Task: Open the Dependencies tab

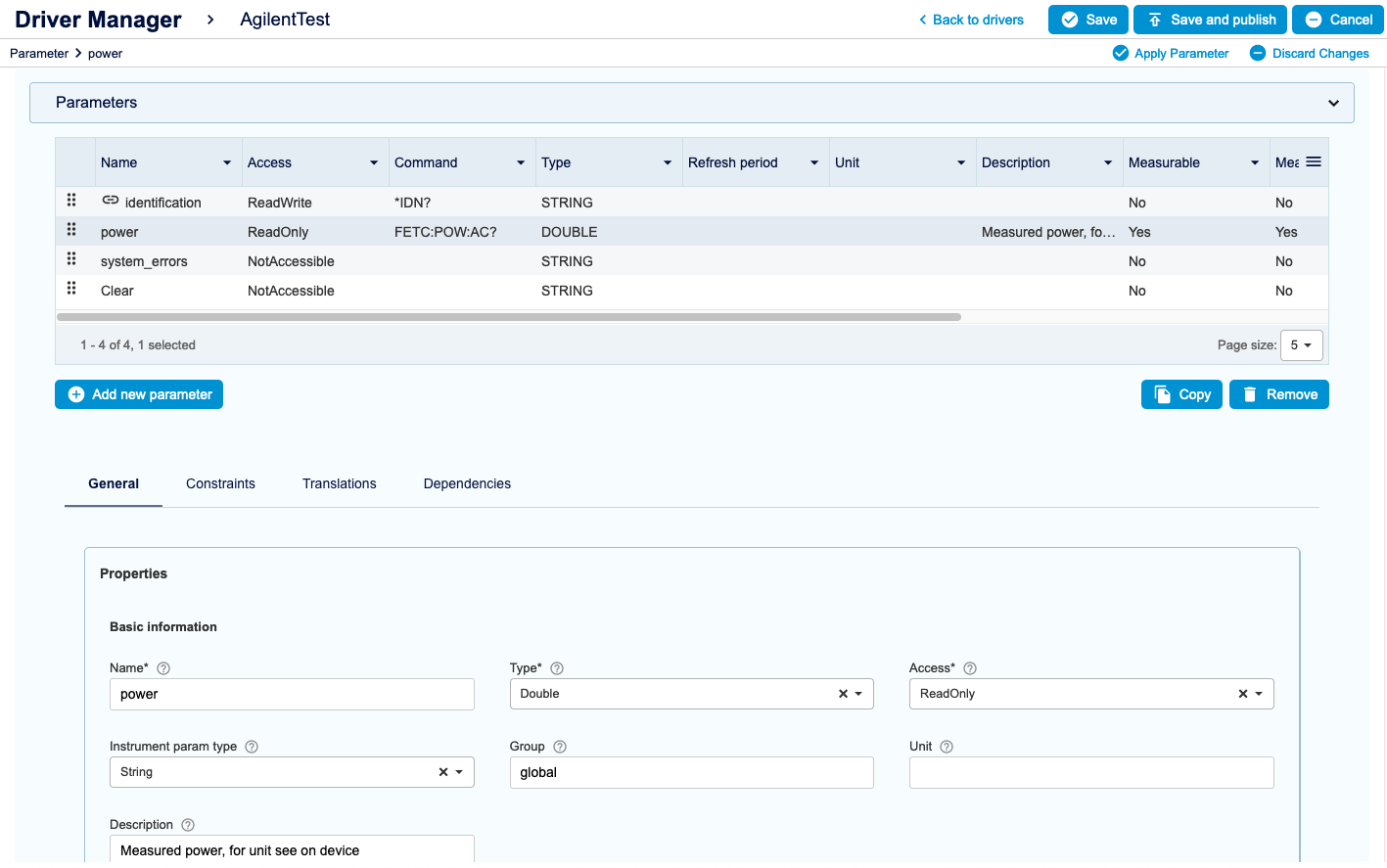Action: click(x=467, y=483)
